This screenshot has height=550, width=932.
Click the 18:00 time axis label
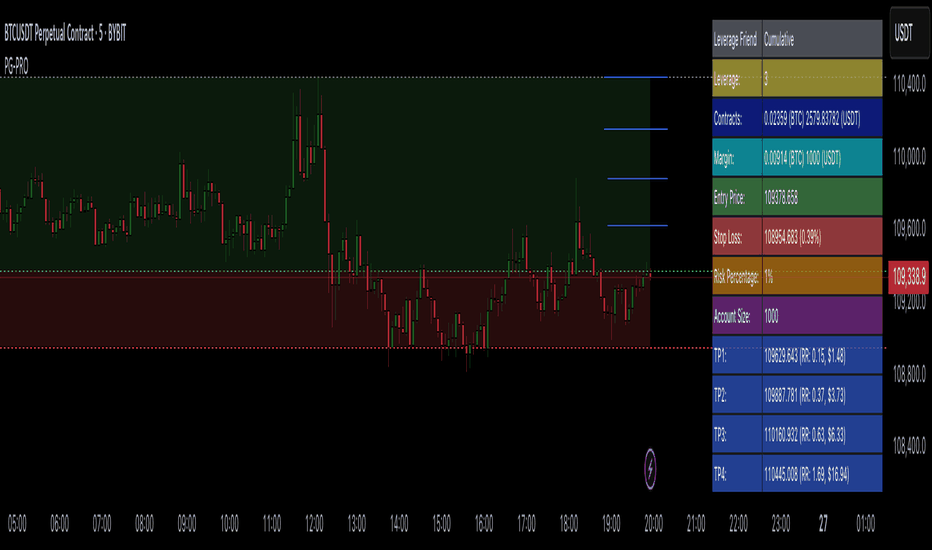[569, 524]
